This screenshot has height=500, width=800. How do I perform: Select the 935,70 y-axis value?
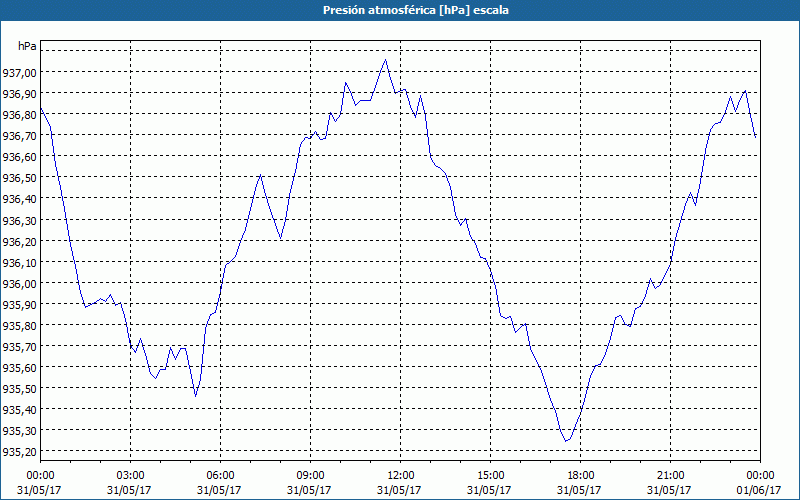[x=20, y=347]
